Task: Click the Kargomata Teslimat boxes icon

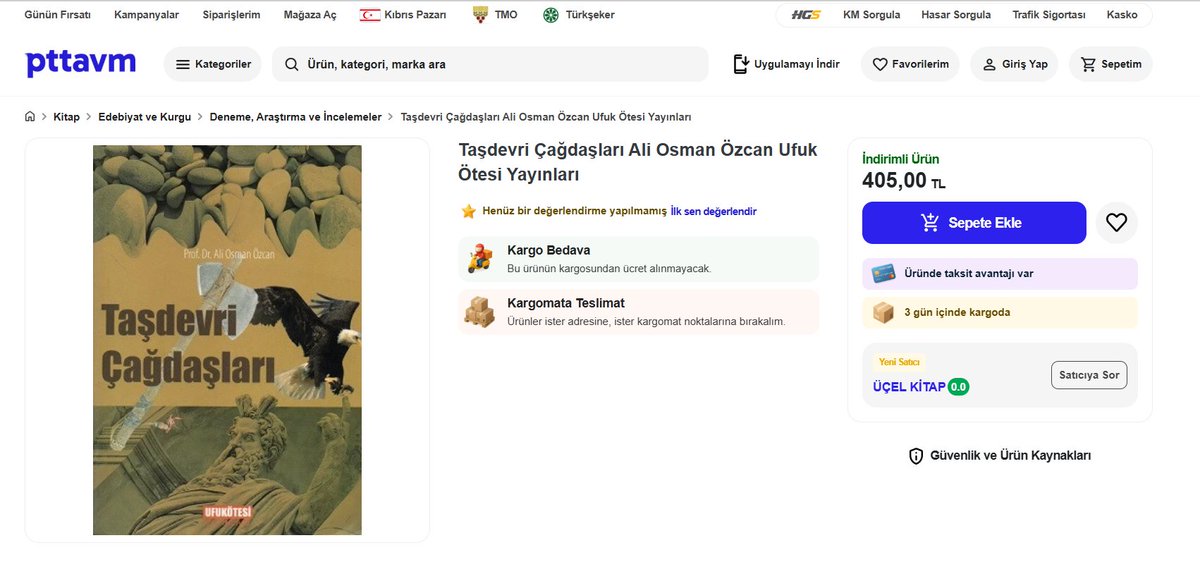Action: pyautogui.click(x=479, y=312)
